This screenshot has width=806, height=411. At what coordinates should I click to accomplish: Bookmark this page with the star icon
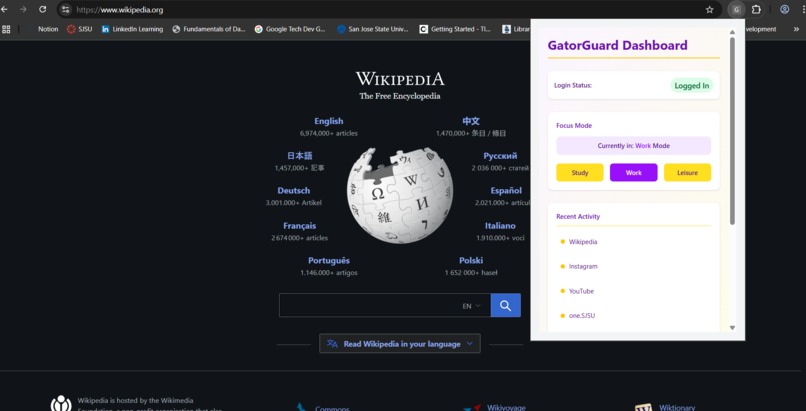coord(709,9)
